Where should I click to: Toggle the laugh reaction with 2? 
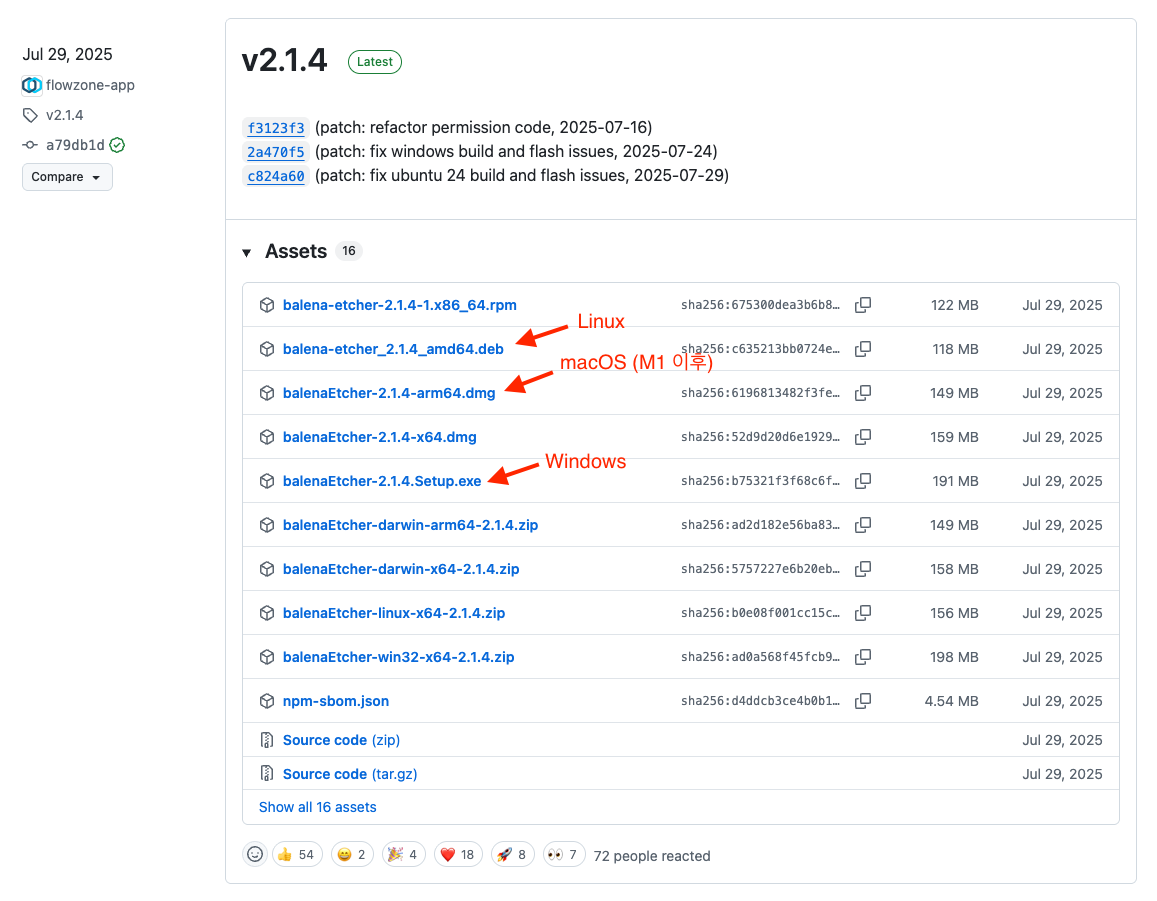(352, 855)
